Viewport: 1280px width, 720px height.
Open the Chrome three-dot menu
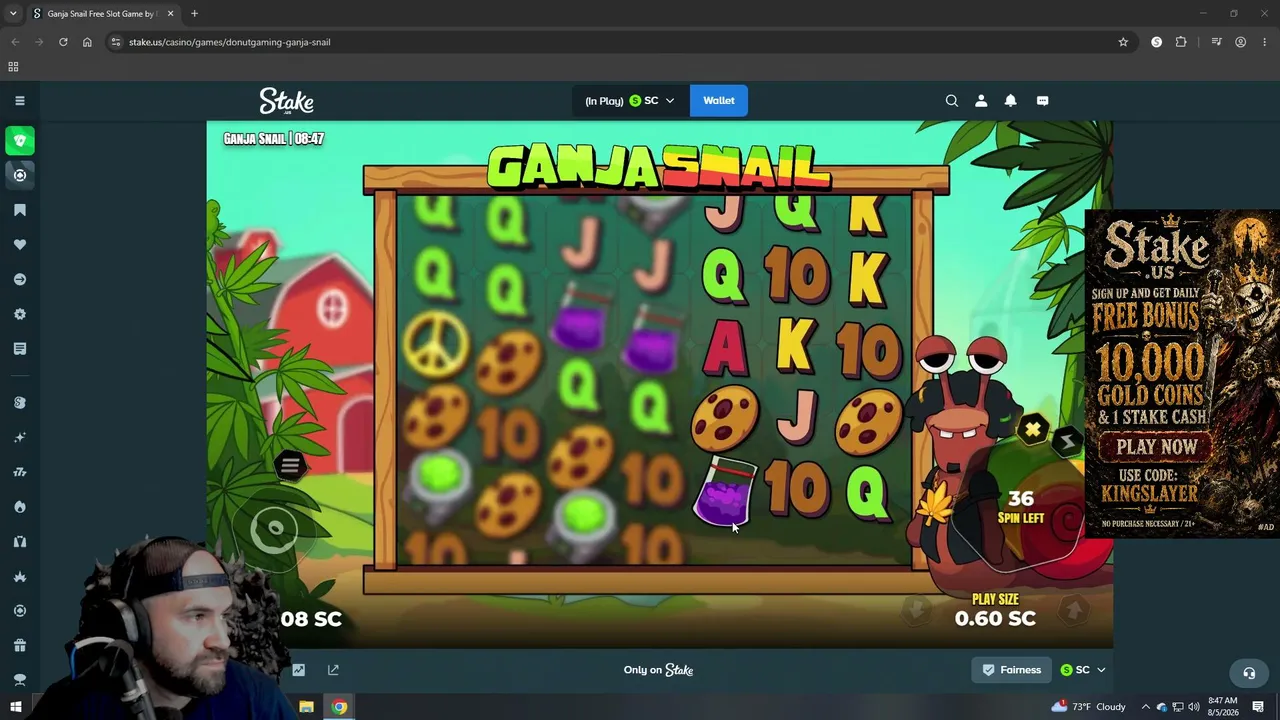point(1265,42)
